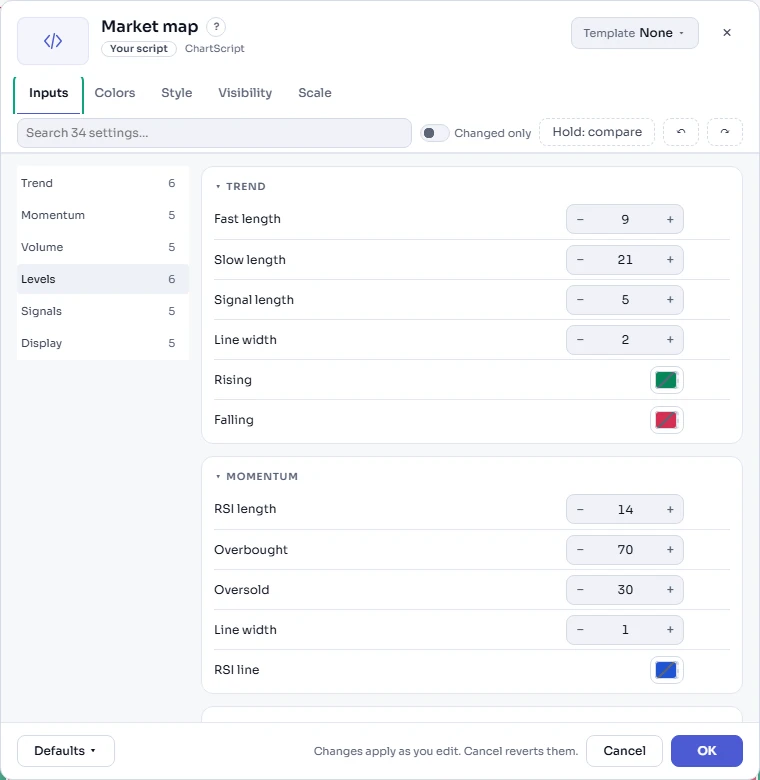Image resolution: width=760 pixels, height=780 pixels.
Task: Select Display category in sidebar
Action: 102,343
